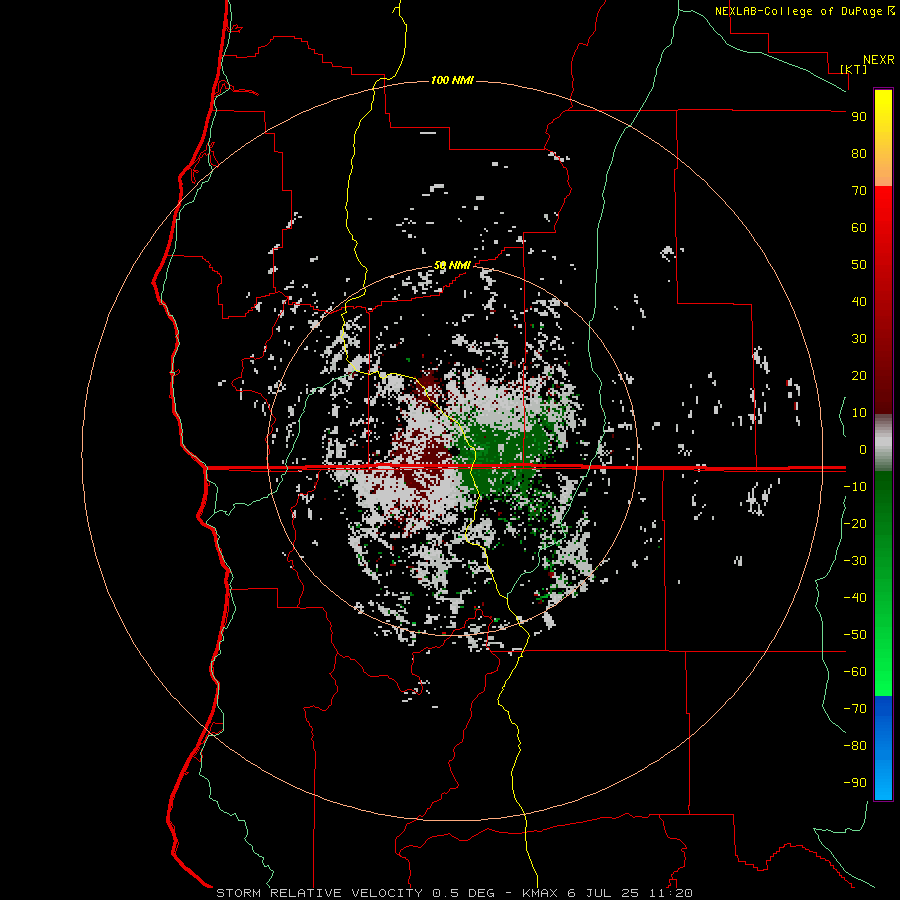The width and height of the screenshot is (900, 900).
Task: Select the positive 40 knot scale label
Action: 859,302
